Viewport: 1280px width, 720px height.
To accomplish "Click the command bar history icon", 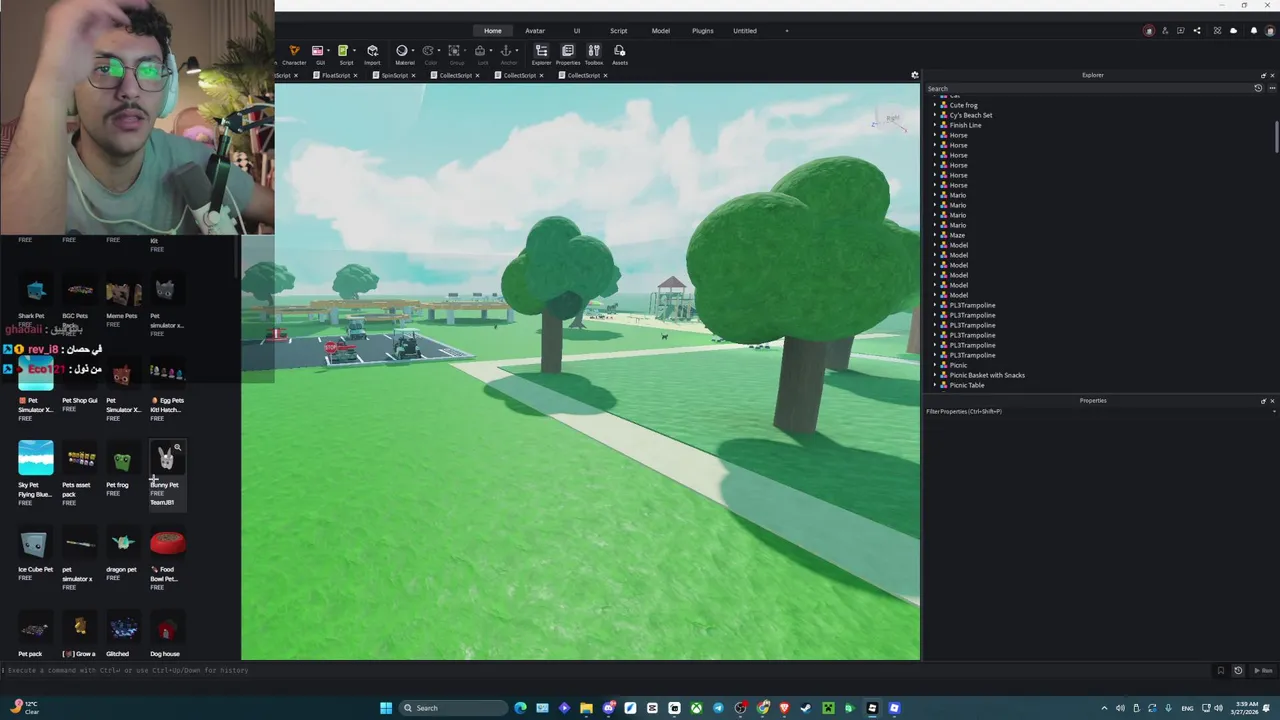I will [1238, 670].
